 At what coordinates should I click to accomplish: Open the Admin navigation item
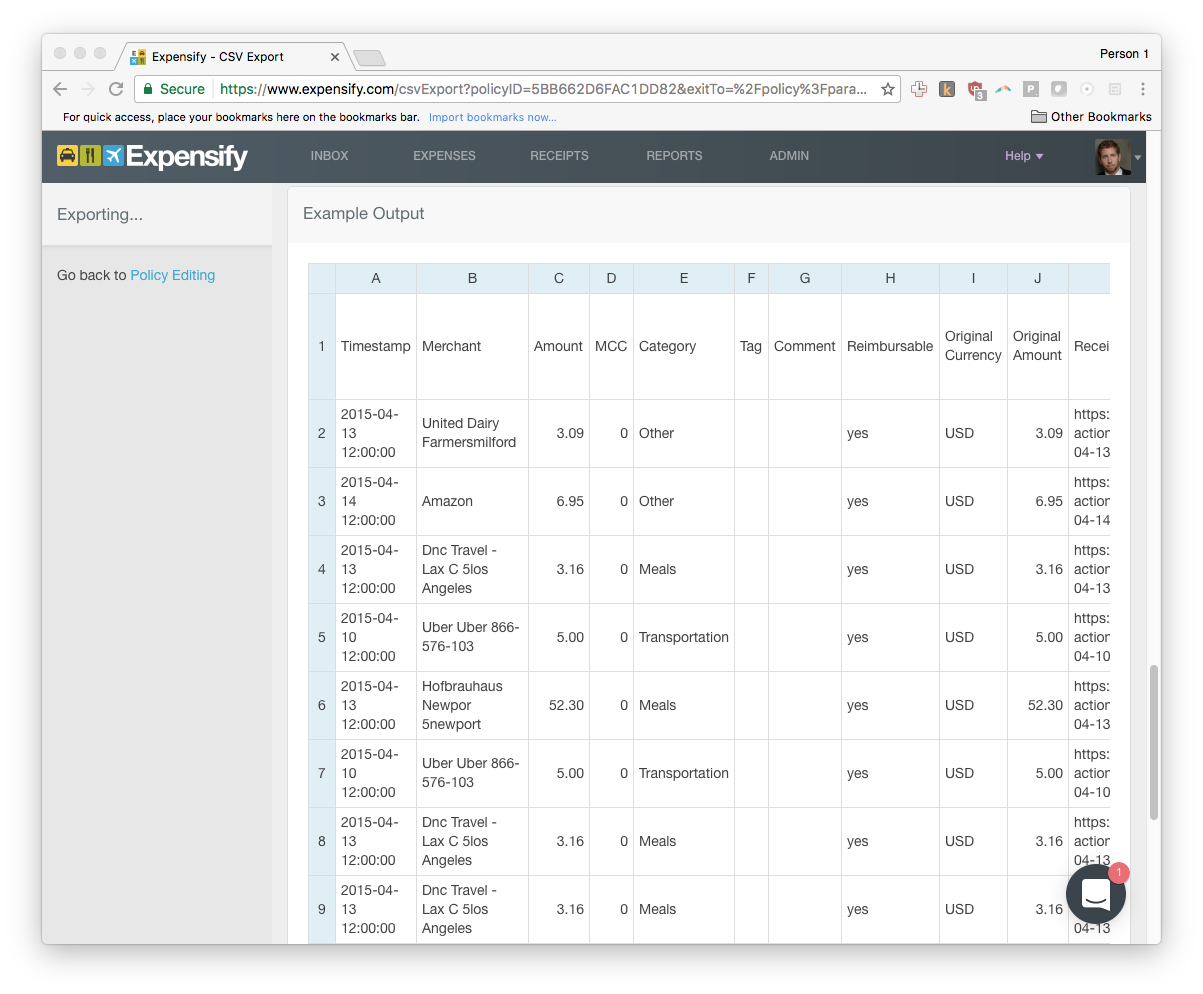click(789, 156)
